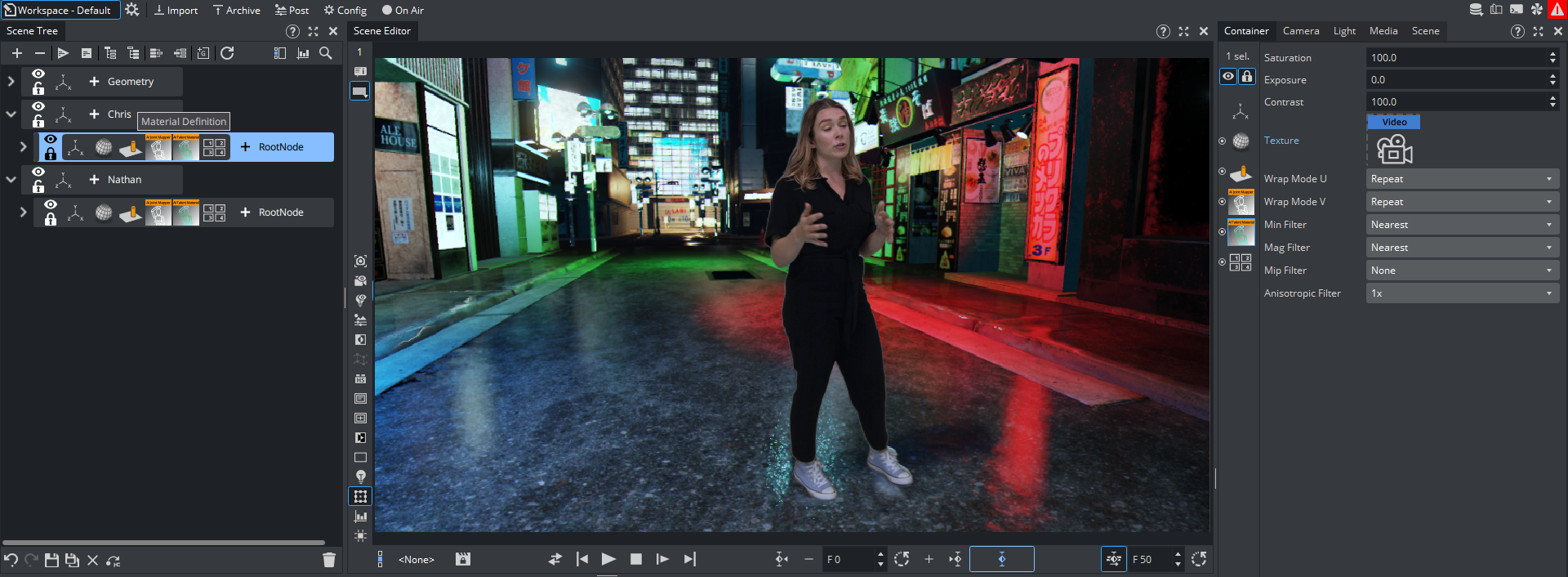The width and height of the screenshot is (1568, 577).
Task: Click the Import button
Action: (x=176, y=11)
